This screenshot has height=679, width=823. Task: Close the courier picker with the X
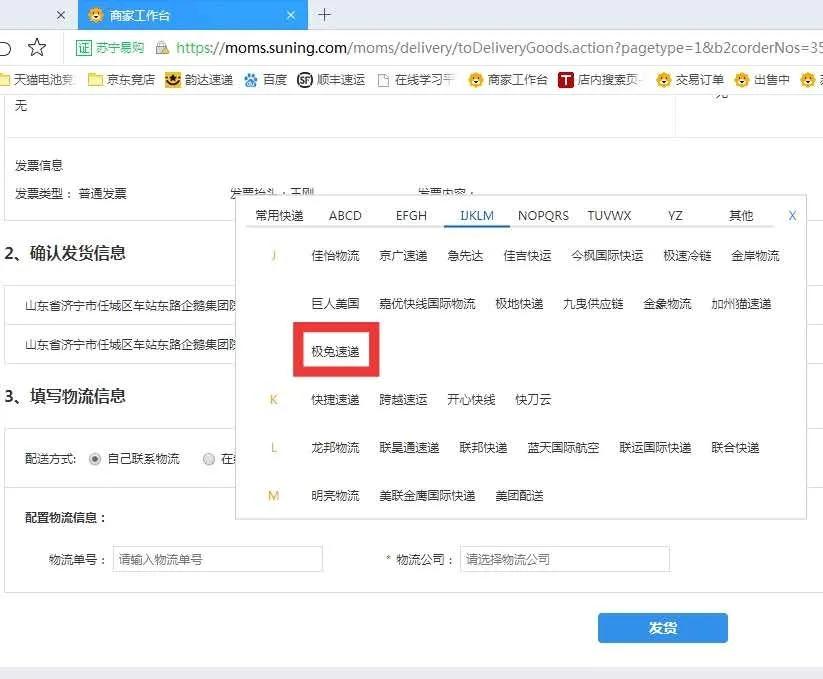coord(792,215)
